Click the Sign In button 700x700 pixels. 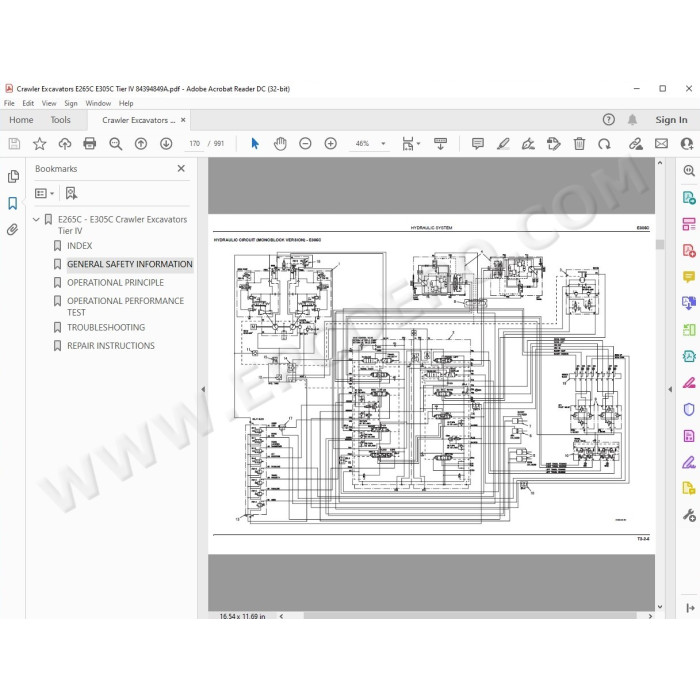point(671,120)
